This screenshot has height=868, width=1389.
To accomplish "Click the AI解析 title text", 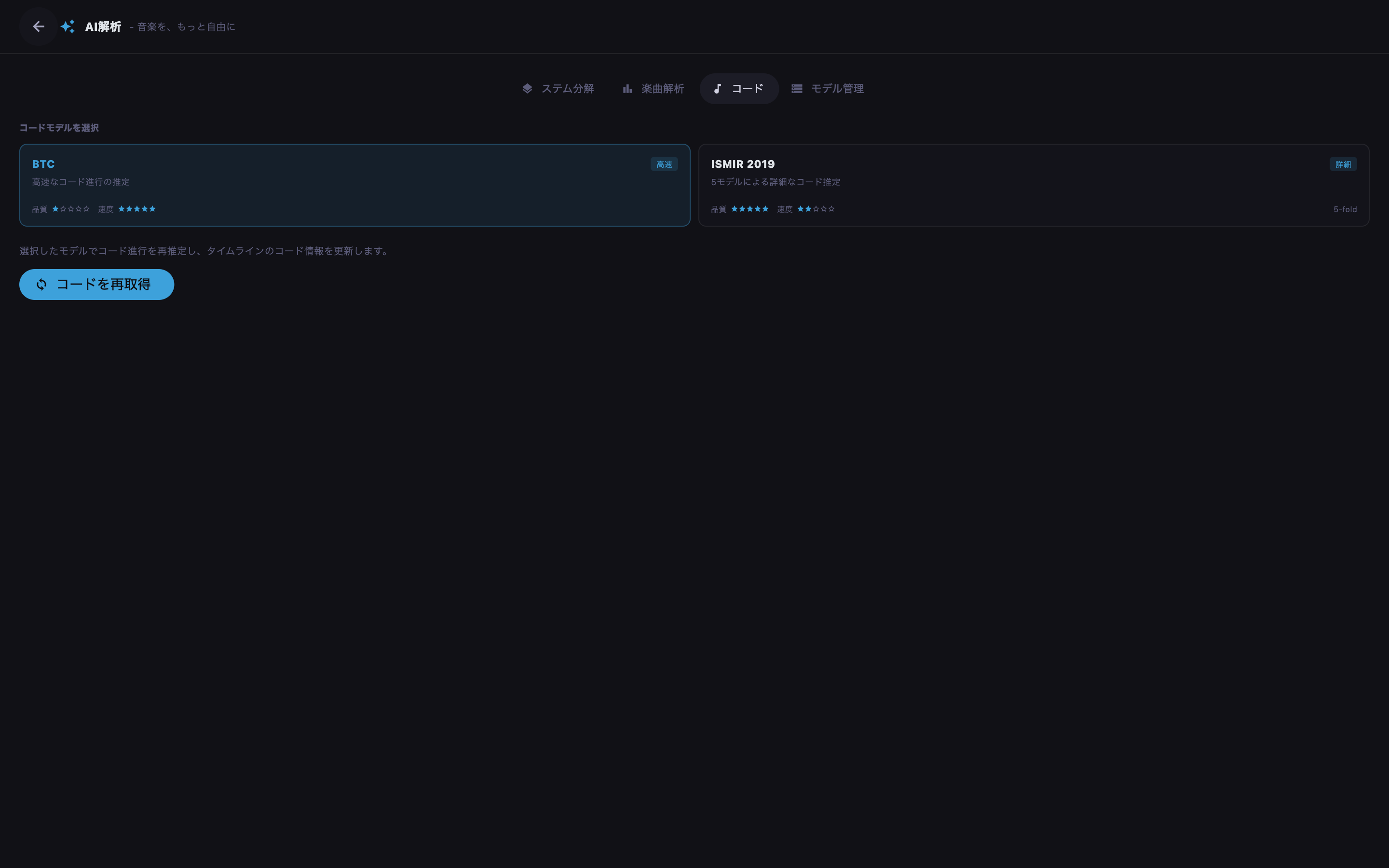I will coord(103,27).
